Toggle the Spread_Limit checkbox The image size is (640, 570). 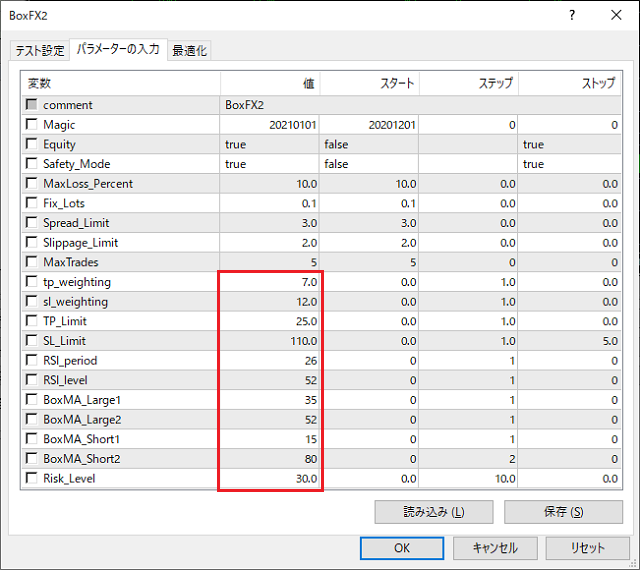[x=31, y=222]
